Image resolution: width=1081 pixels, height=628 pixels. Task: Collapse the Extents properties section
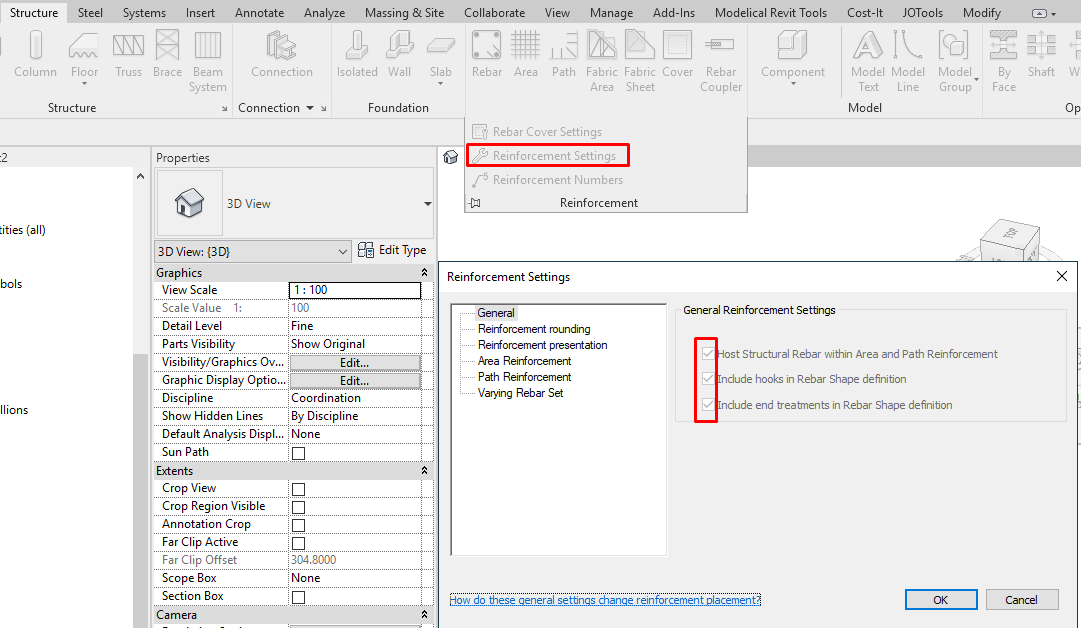tap(424, 471)
